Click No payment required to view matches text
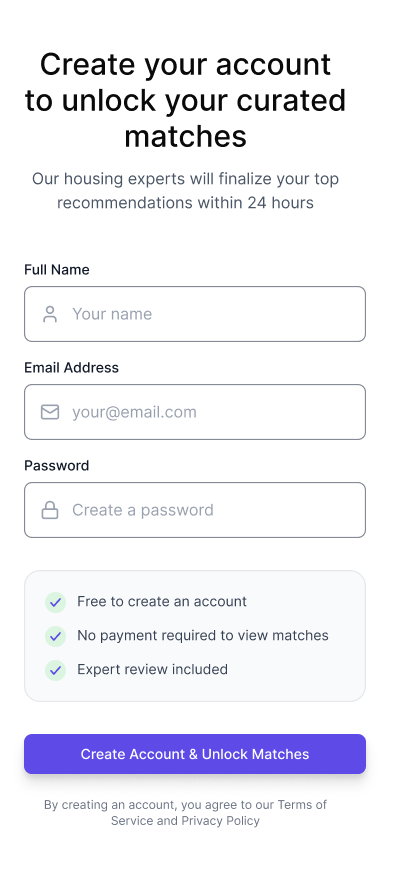Viewport: 393px width, 879px height. click(x=203, y=636)
